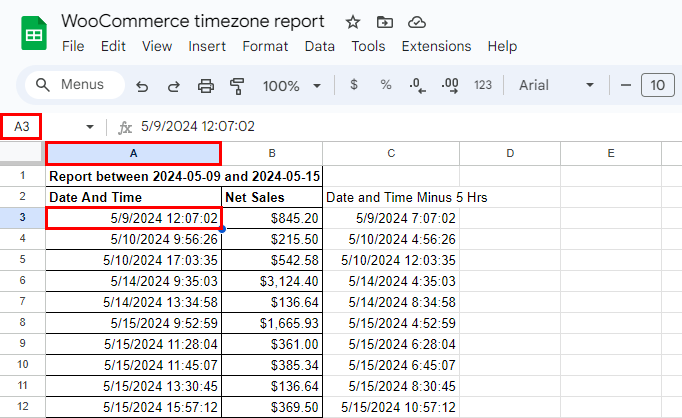
Task: Check the cloud document status icon
Action: point(417,22)
